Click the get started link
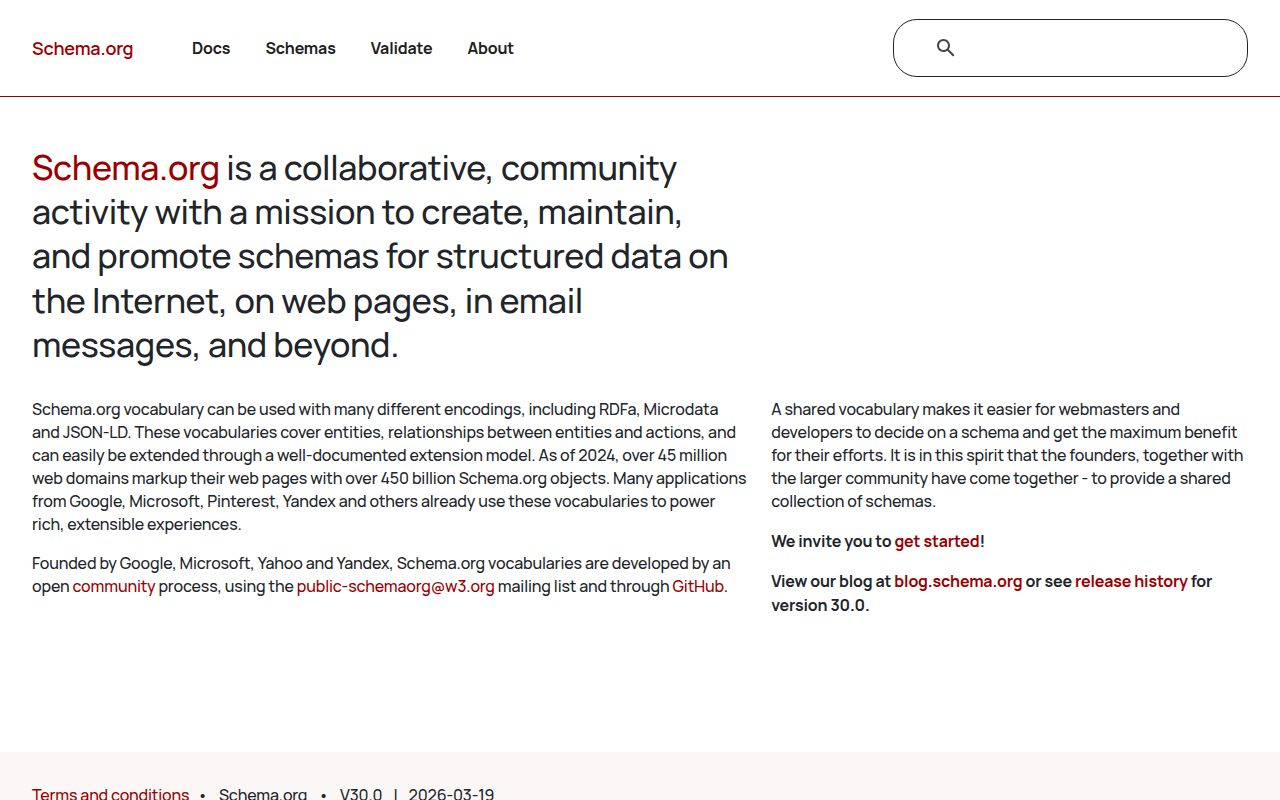 click(x=937, y=541)
